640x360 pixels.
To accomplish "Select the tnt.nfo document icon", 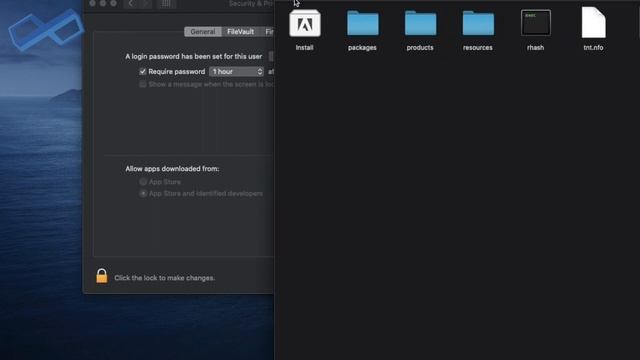I will pos(593,22).
